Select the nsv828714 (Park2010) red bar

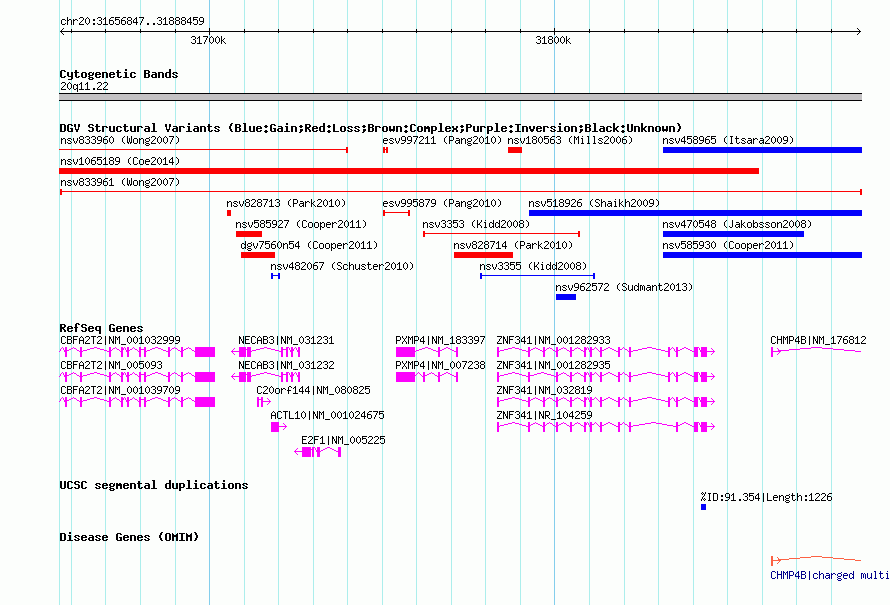[x=483, y=255]
